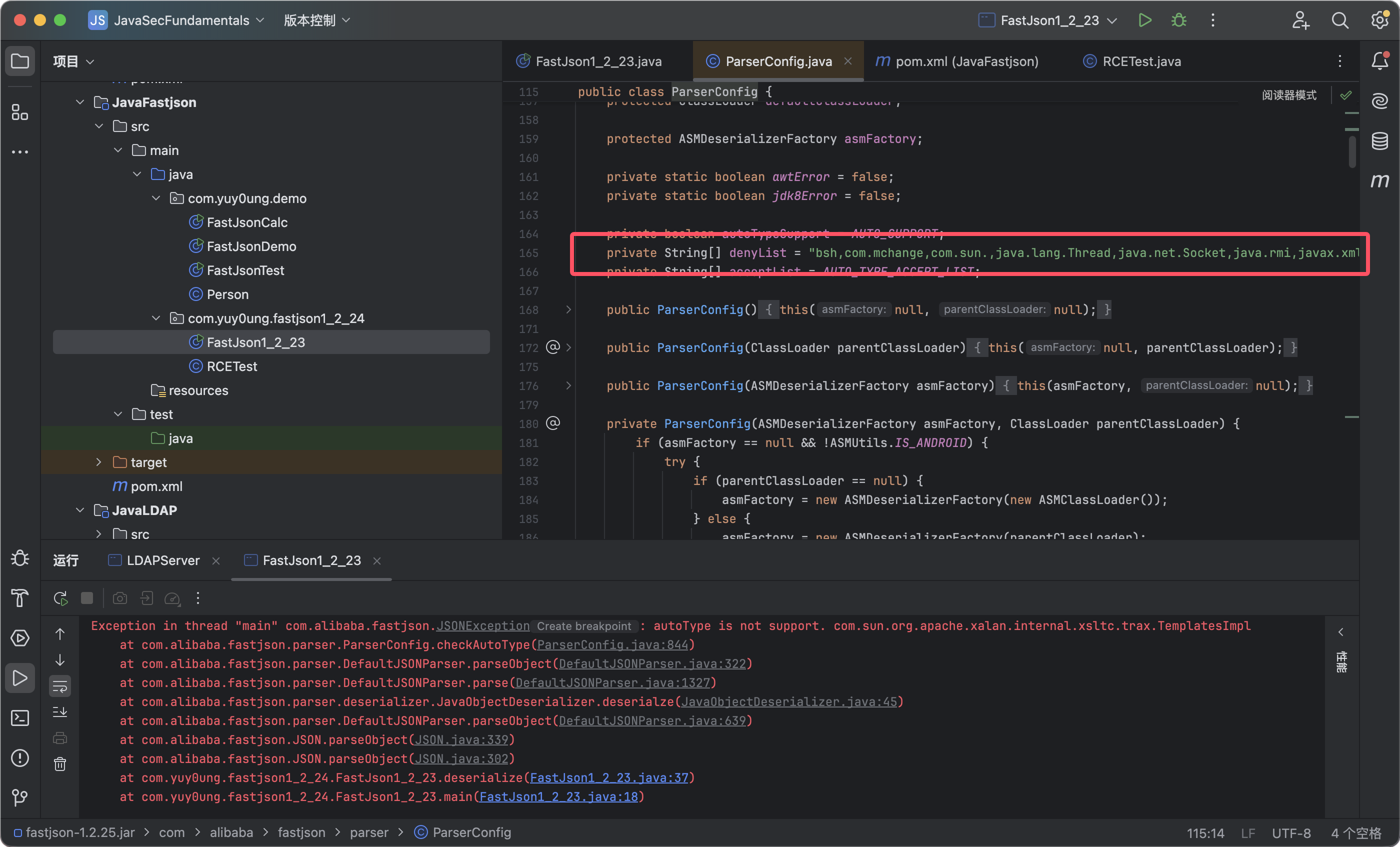Click the Rerun icon in run toolbar
Screen dimensions: 1400x847
[x=60, y=598]
